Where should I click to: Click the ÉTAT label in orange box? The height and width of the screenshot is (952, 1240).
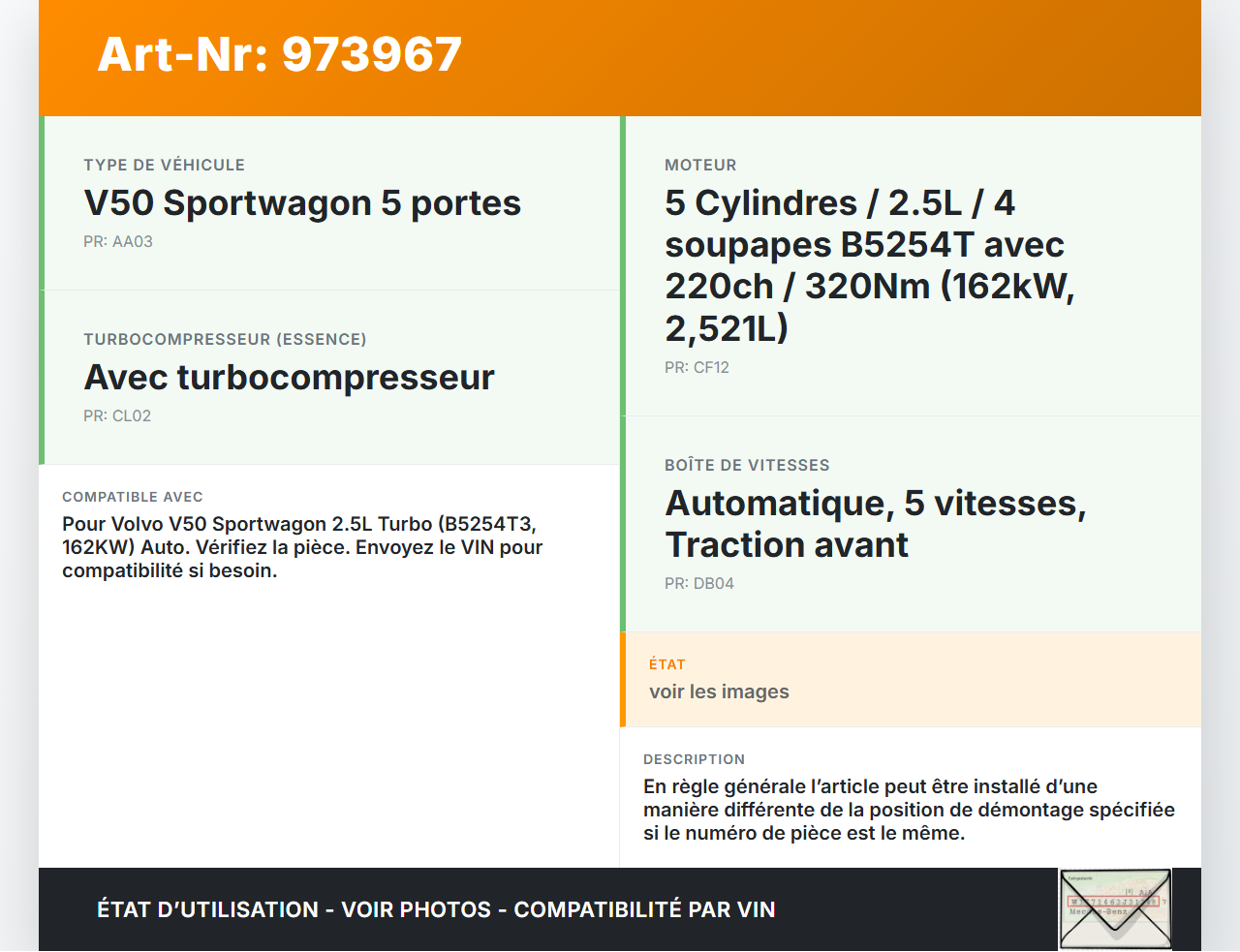(x=666, y=664)
